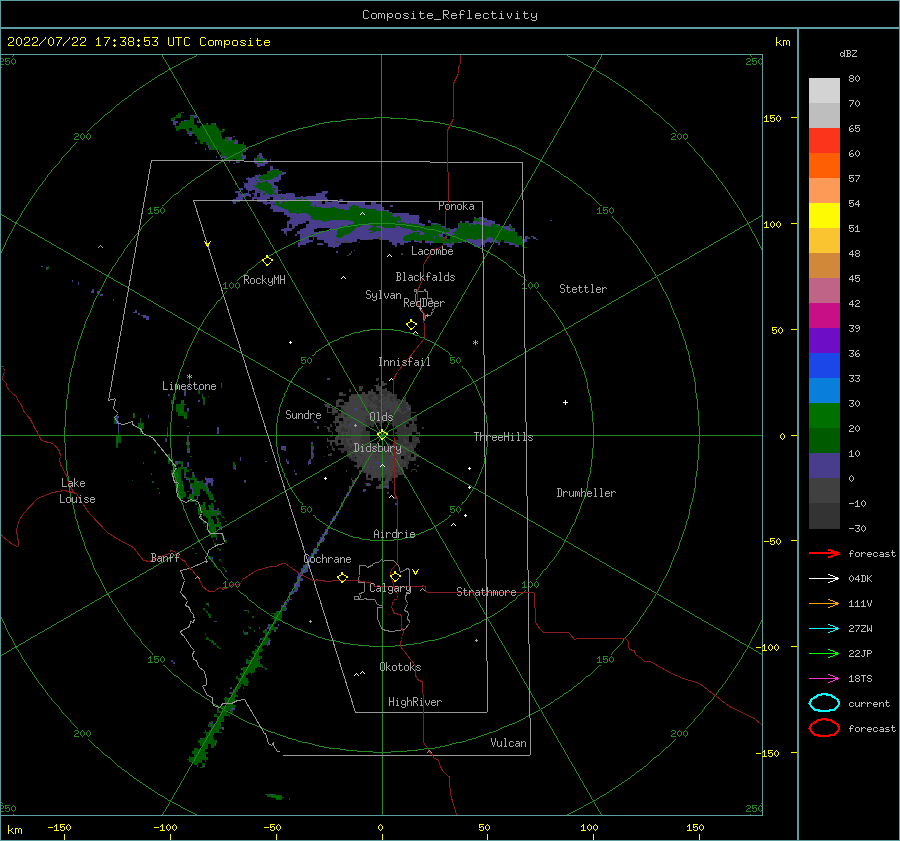900x841 pixels.
Task: Select the bright green 20-30 dBZ swatch
Action: tap(824, 416)
